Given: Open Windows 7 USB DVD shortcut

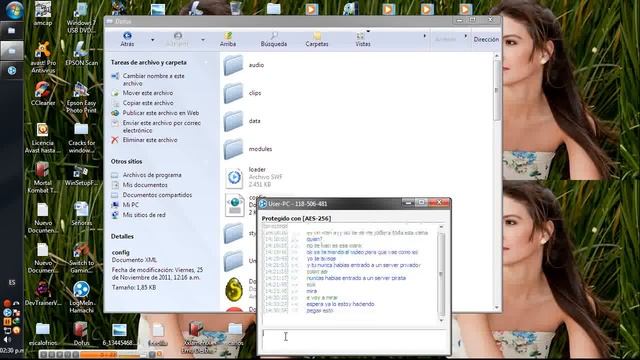Looking at the screenshot, I should tap(81, 18).
